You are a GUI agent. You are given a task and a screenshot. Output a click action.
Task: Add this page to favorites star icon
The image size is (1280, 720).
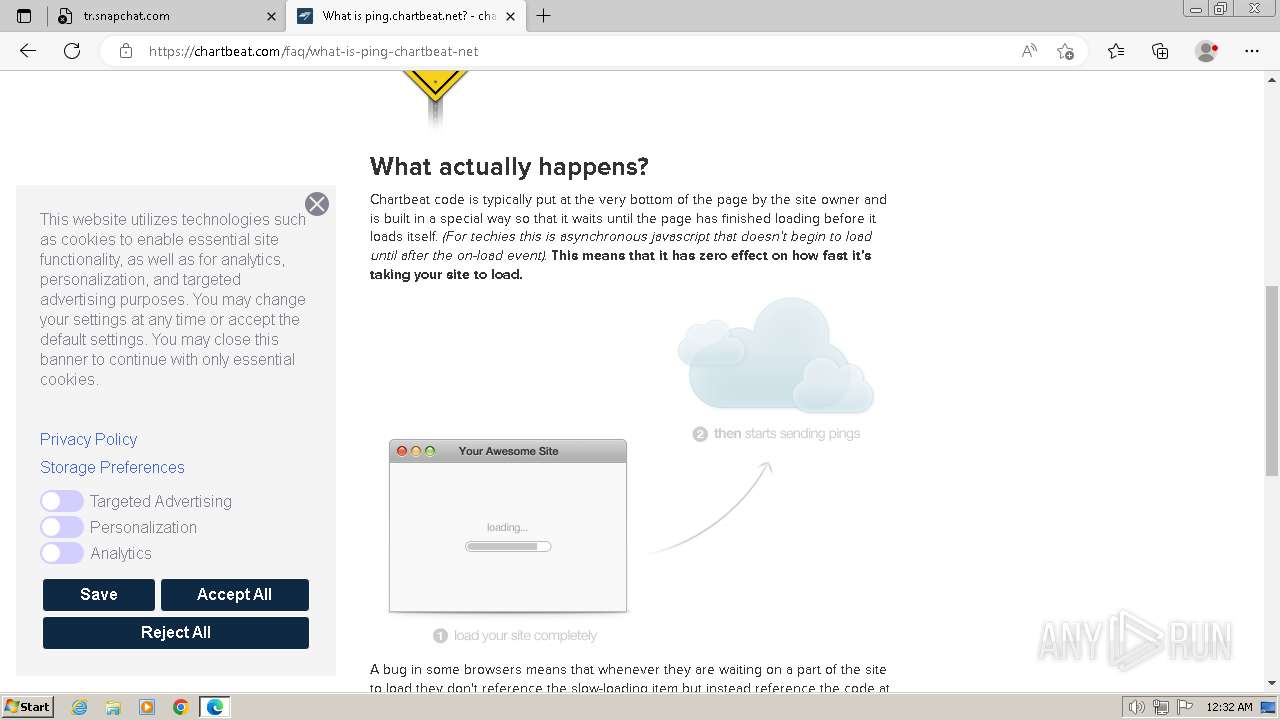coord(1065,51)
